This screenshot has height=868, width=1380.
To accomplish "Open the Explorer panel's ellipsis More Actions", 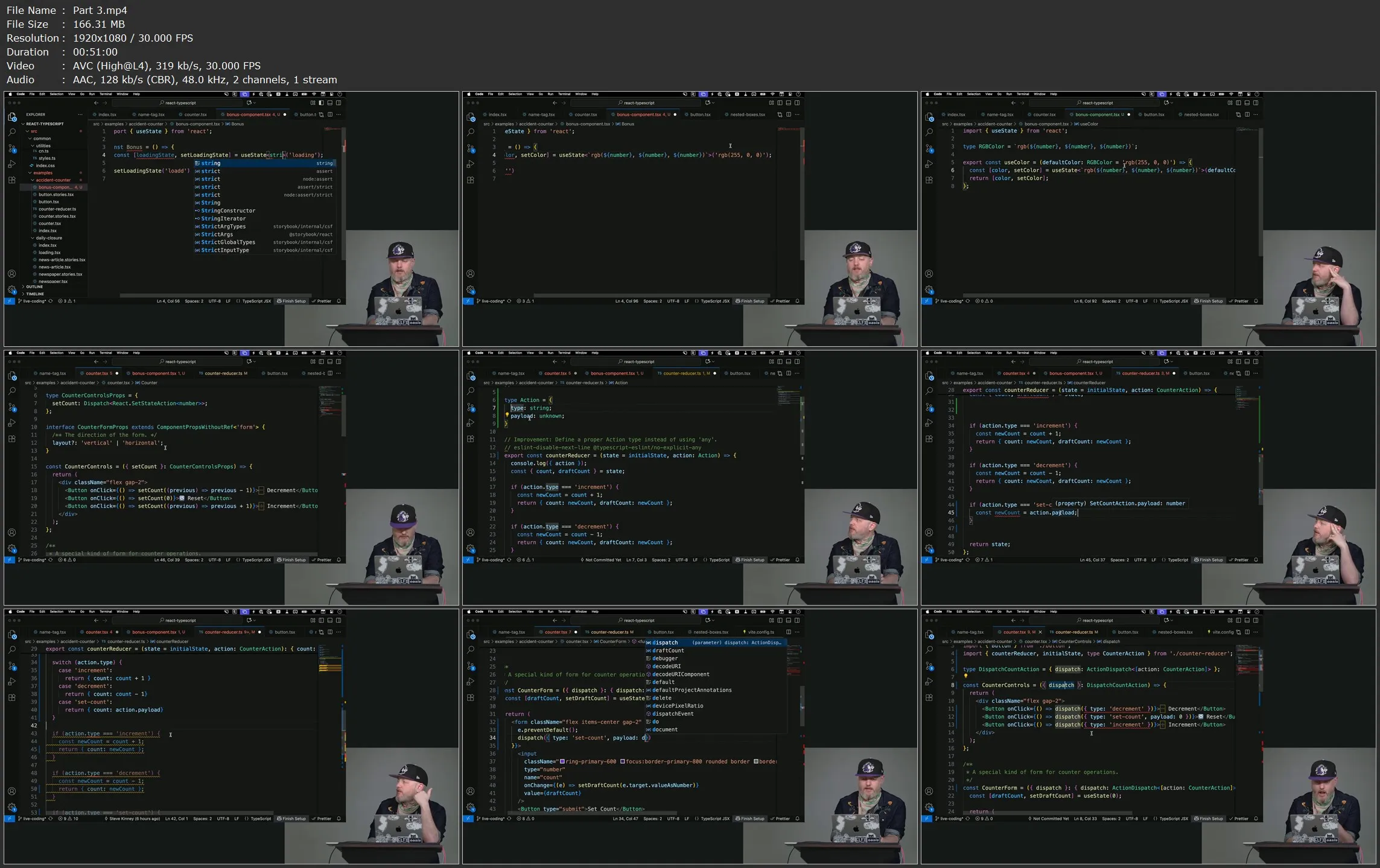I will (80, 115).
